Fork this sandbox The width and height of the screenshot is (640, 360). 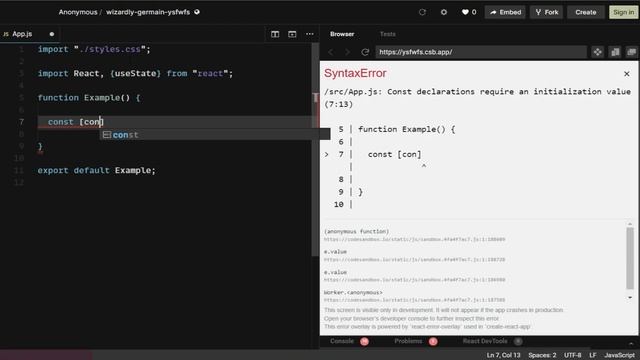point(547,12)
